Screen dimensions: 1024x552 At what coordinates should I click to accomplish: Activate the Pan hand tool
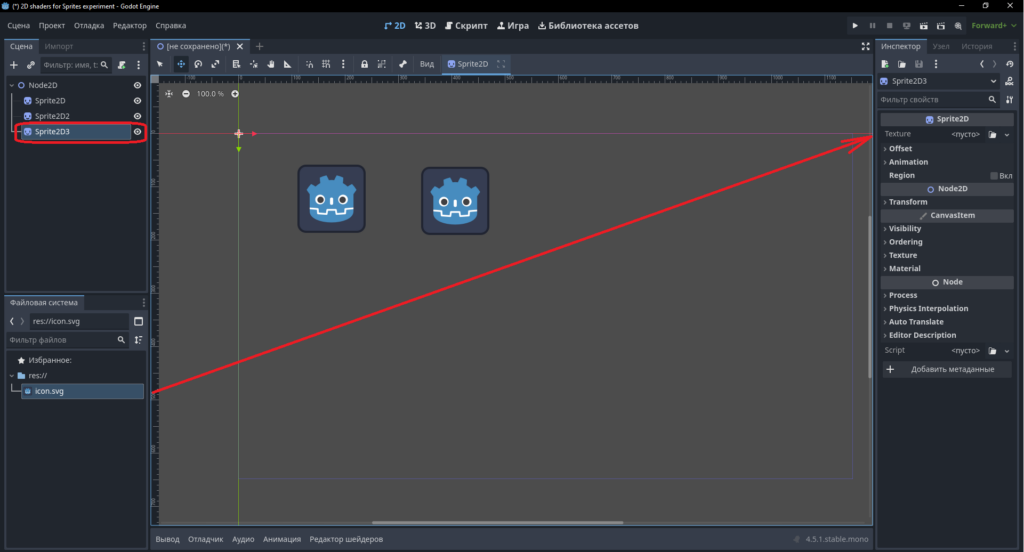point(270,64)
